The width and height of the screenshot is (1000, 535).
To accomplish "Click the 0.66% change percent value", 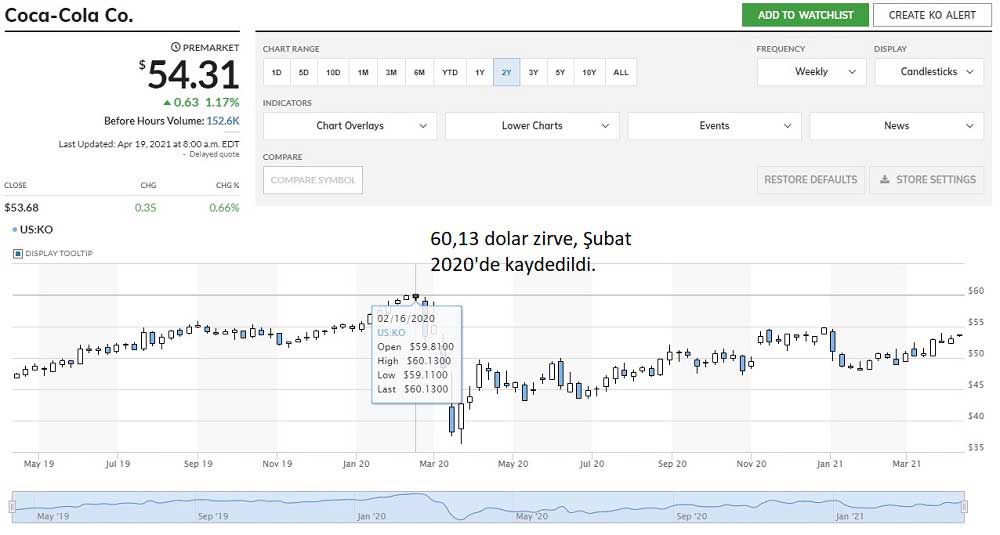I will (x=224, y=207).
